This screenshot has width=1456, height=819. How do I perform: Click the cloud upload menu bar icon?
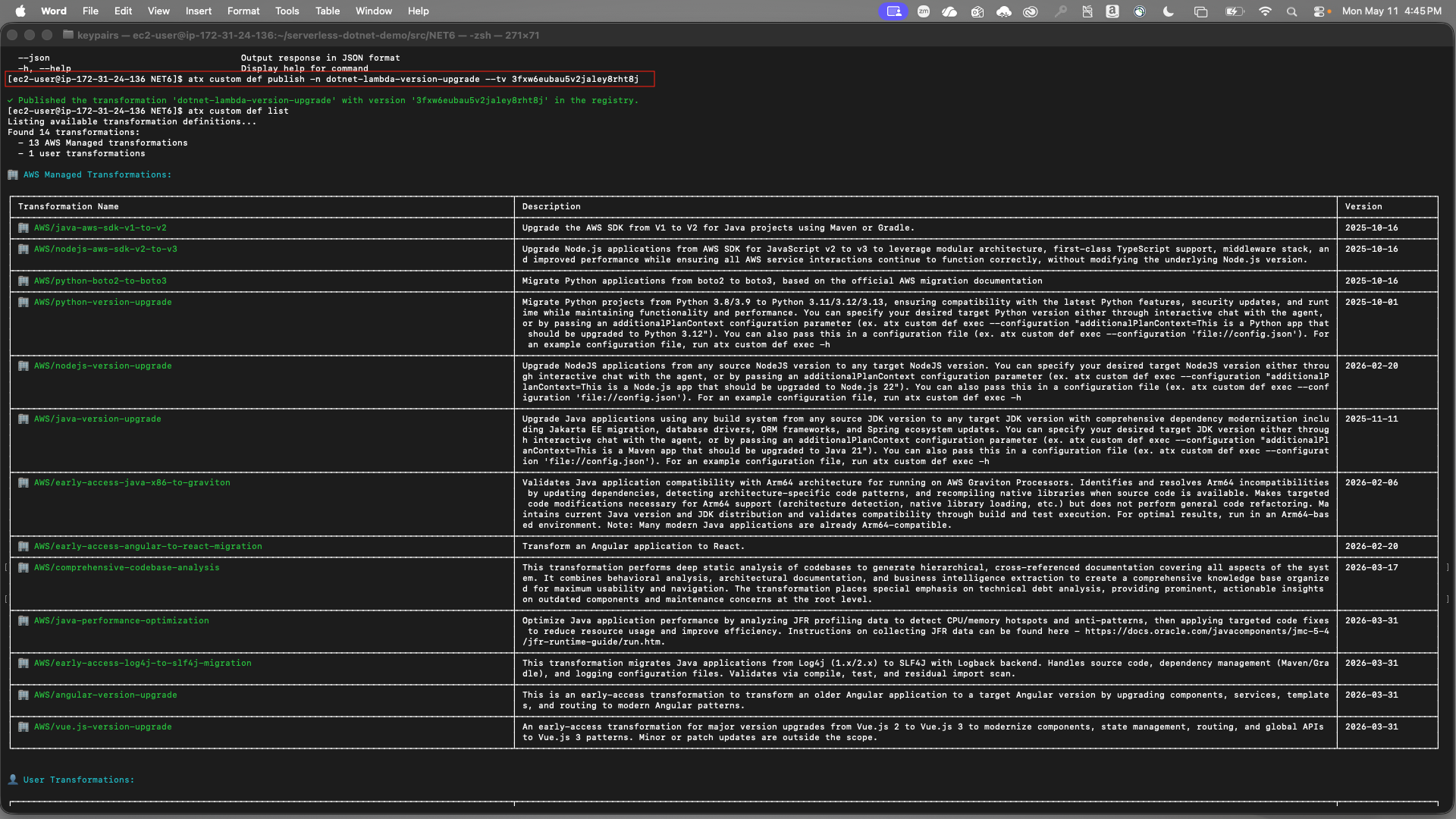1003,11
